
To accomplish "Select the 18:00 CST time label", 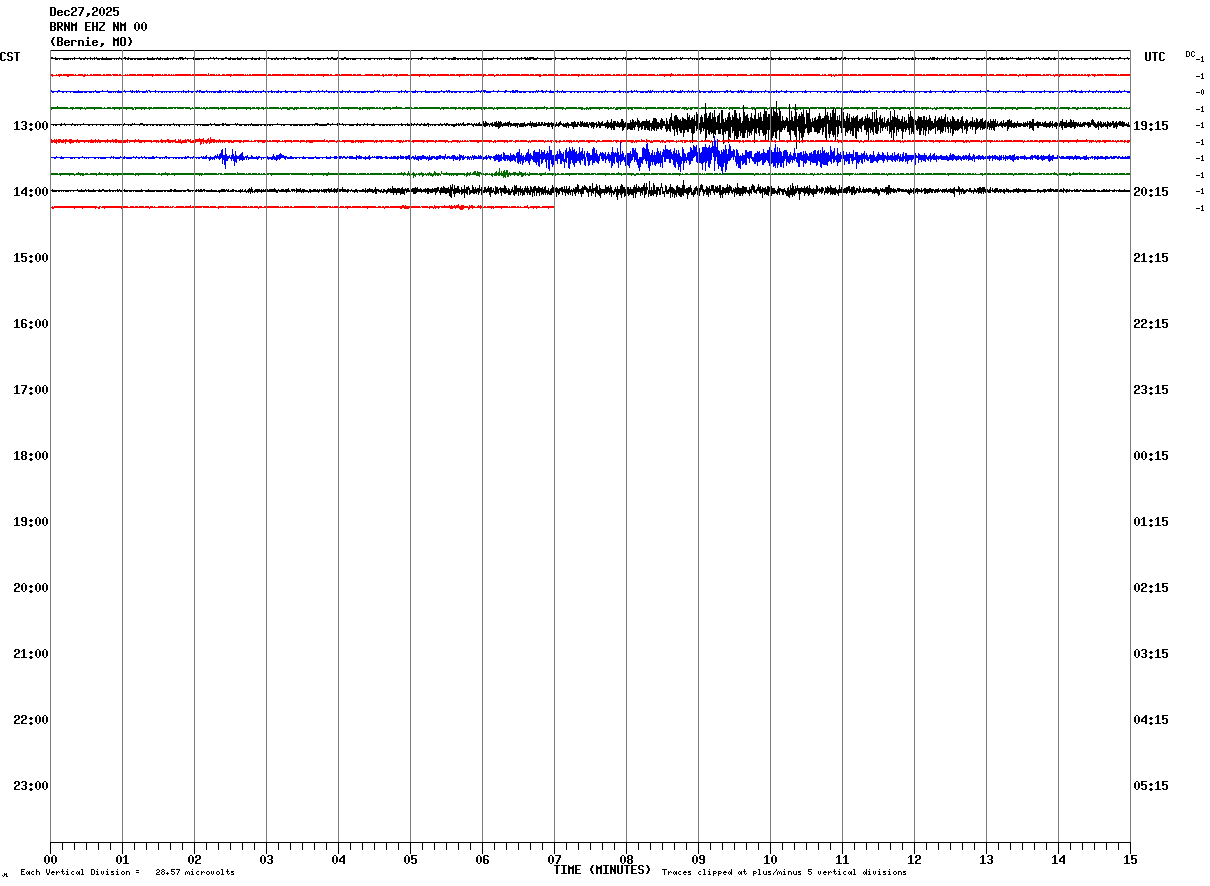I will [31, 455].
